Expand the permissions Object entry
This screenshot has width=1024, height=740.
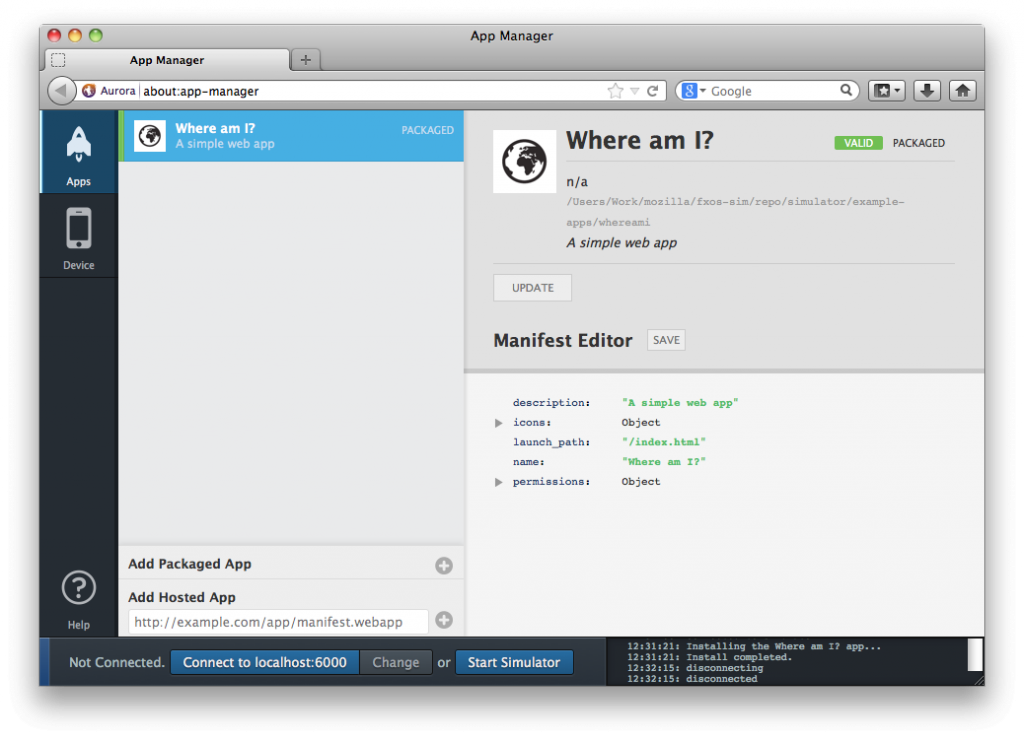pos(498,482)
